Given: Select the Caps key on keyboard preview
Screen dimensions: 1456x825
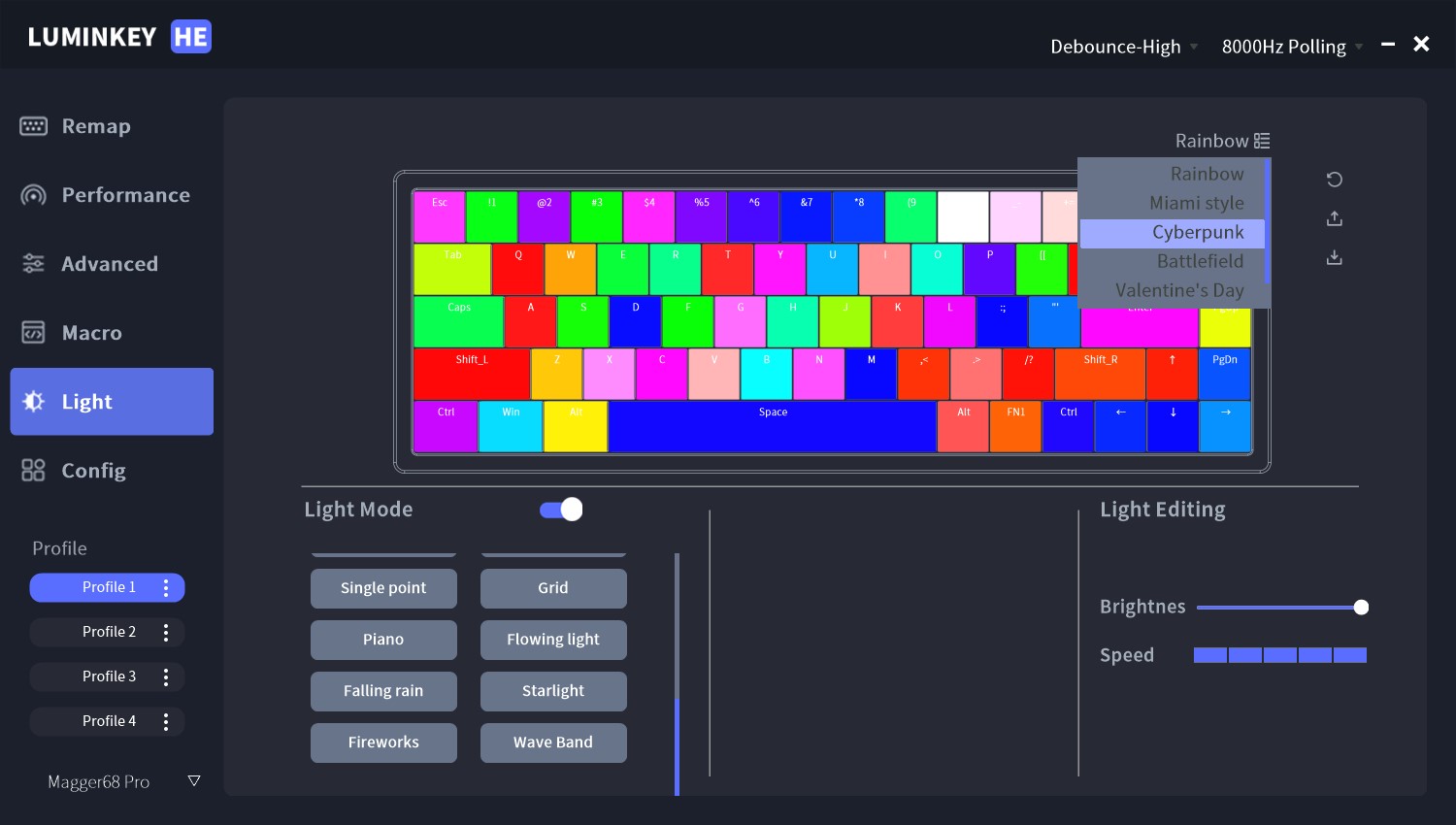Looking at the screenshot, I should click(x=459, y=321).
